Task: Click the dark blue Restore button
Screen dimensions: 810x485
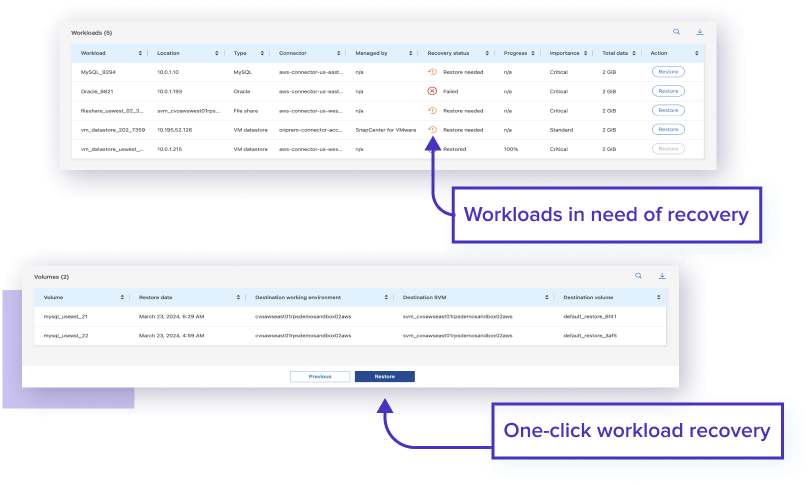Action: pos(384,377)
